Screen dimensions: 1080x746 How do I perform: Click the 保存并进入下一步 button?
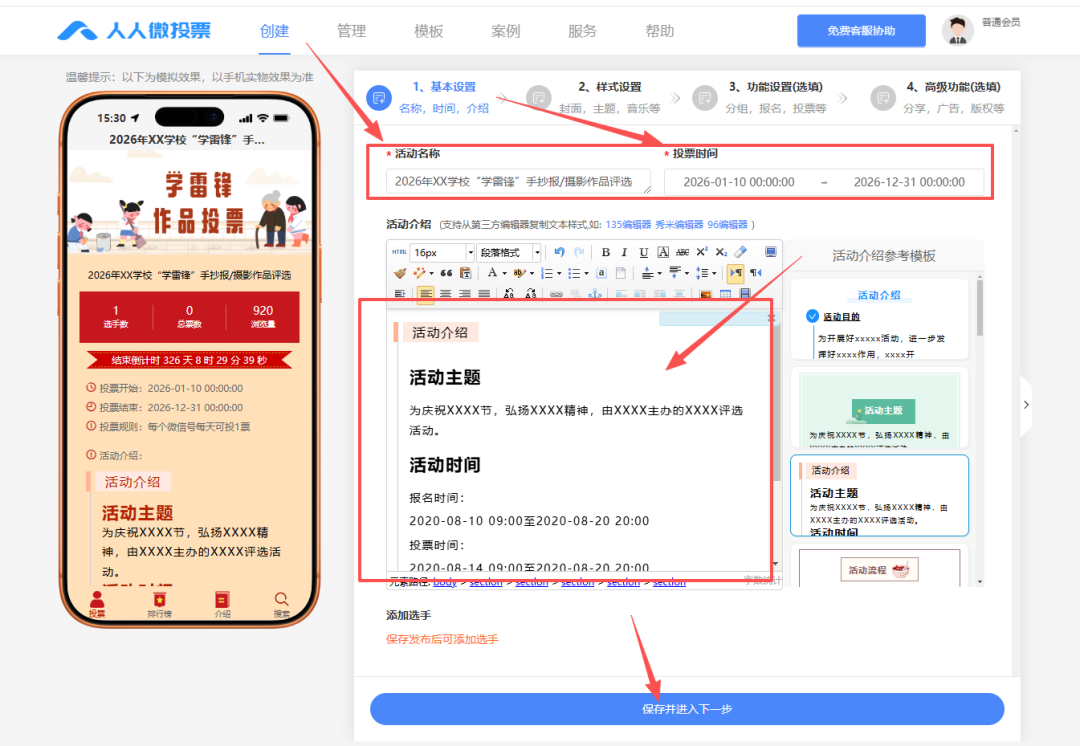(687, 709)
